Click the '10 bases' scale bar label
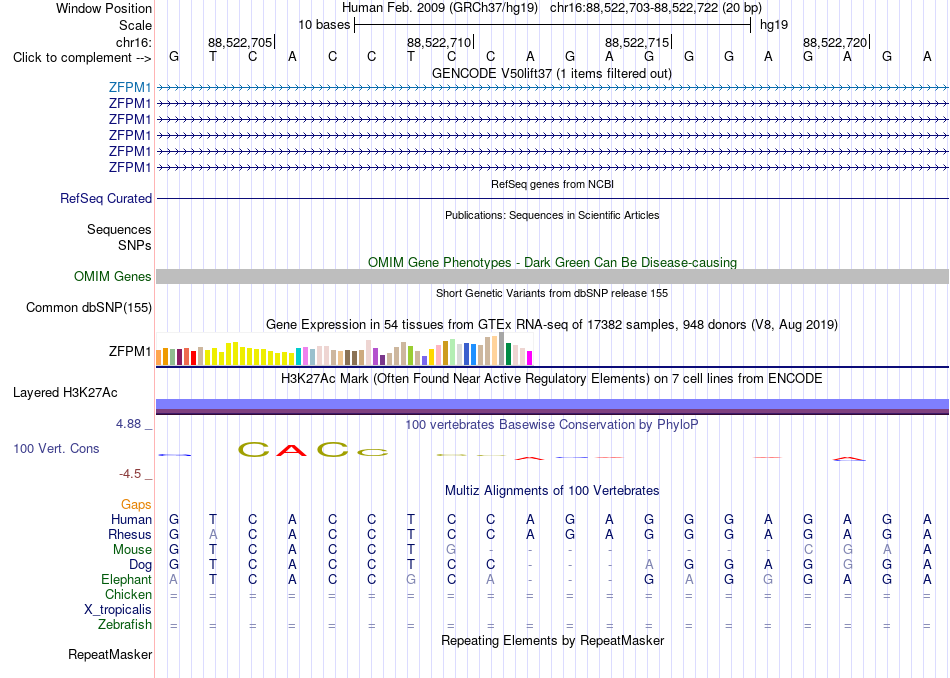Screen dimensions: 950x678 point(324,25)
